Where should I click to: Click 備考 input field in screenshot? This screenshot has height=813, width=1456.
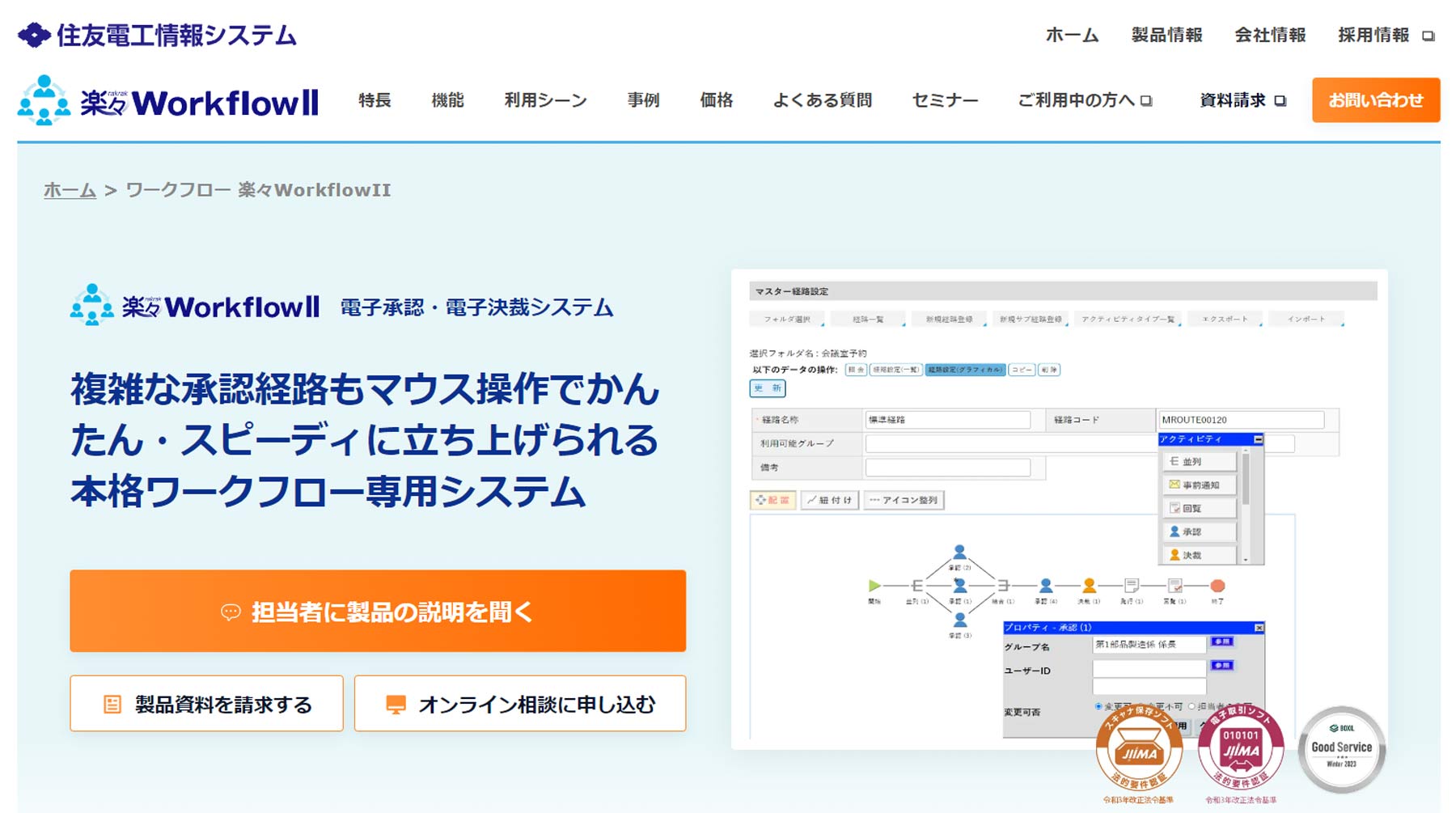point(948,468)
